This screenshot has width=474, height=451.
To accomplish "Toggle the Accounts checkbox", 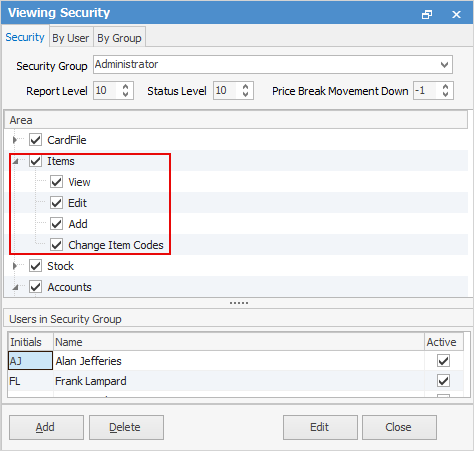I will pyautogui.click(x=35, y=287).
